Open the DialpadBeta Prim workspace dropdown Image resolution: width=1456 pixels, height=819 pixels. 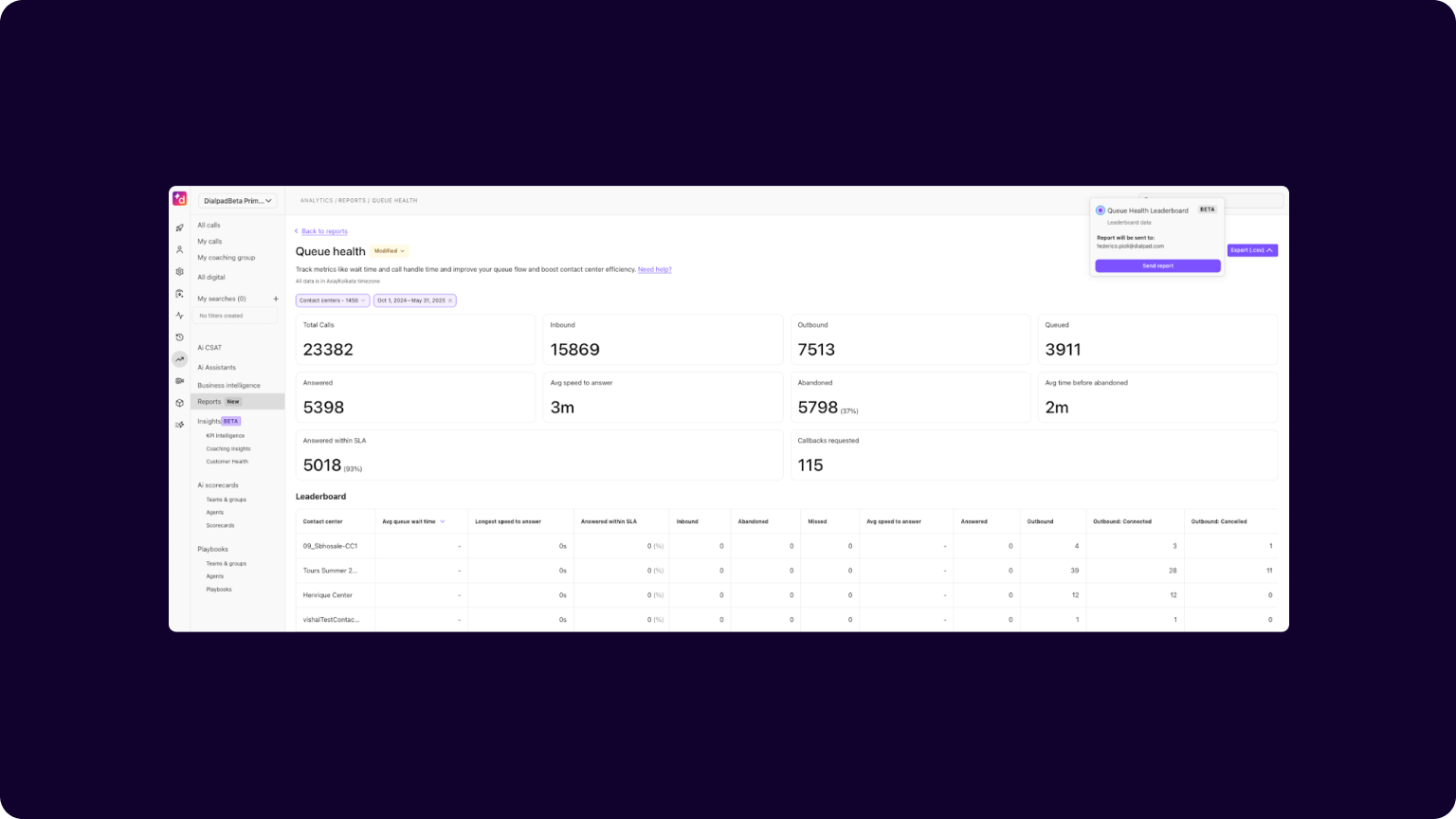coord(237,200)
